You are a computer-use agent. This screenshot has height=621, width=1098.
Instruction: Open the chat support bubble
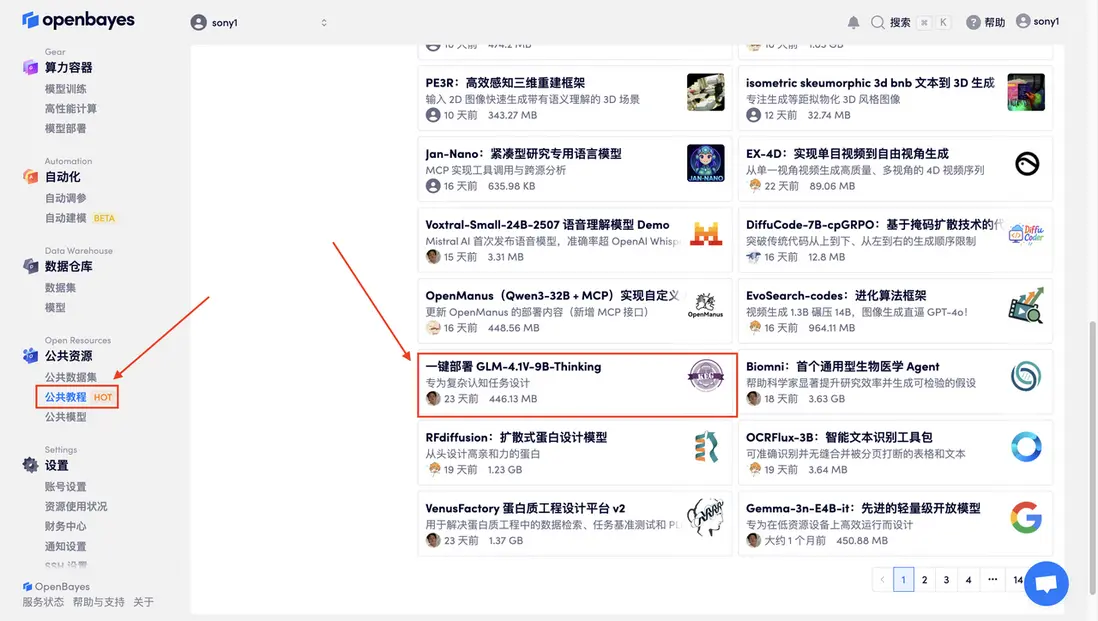pos(1046,583)
